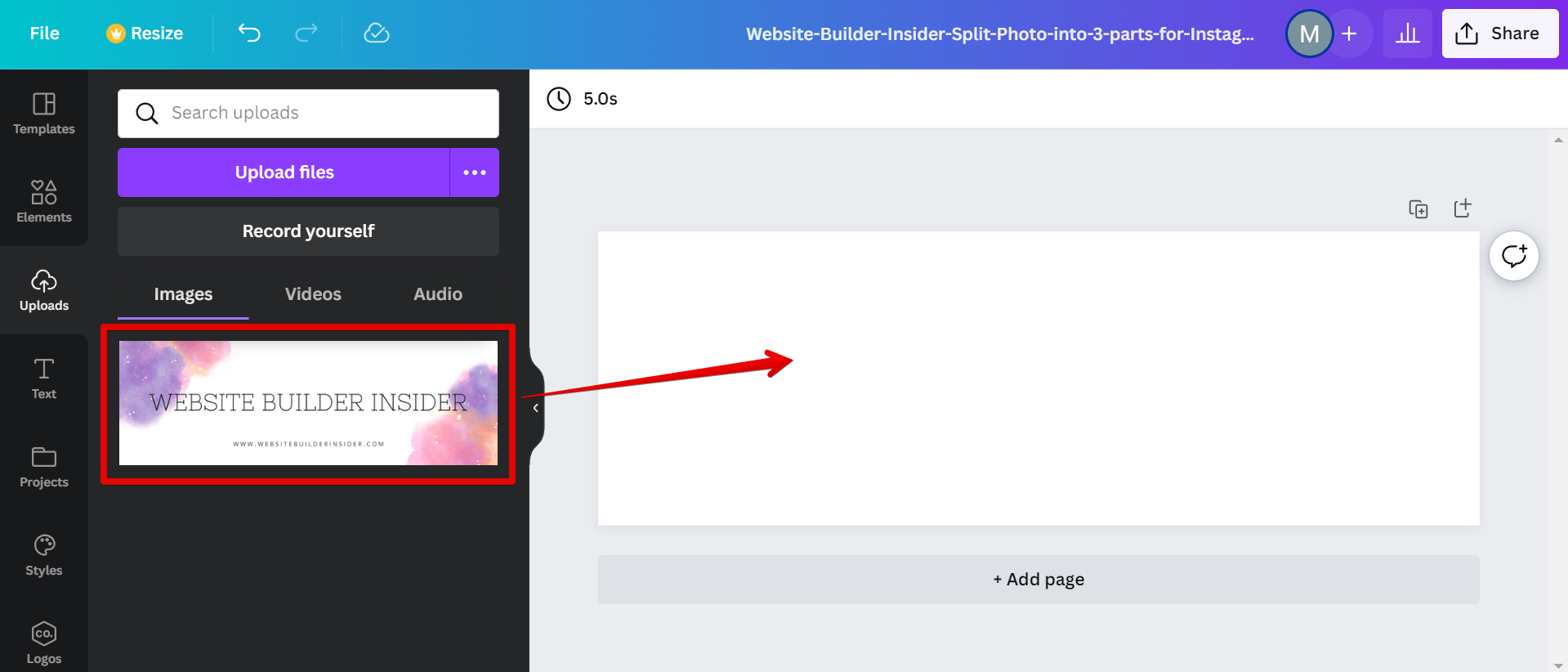
Task: Select the Website Builder Insider uploaded image
Action: point(308,403)
